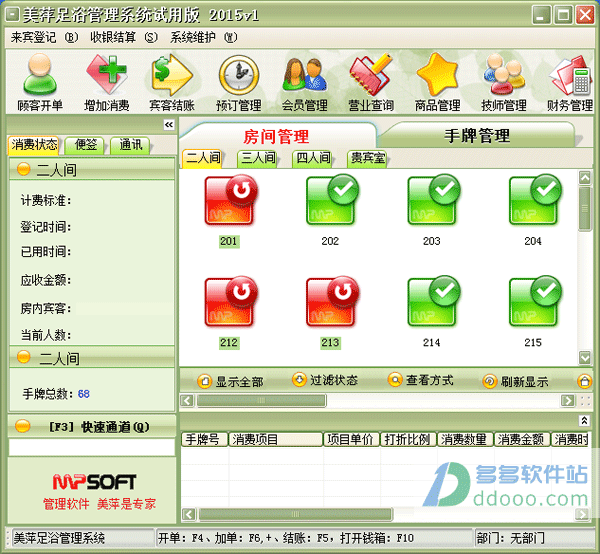Open the 来宾登记 menu

point(44,37)
